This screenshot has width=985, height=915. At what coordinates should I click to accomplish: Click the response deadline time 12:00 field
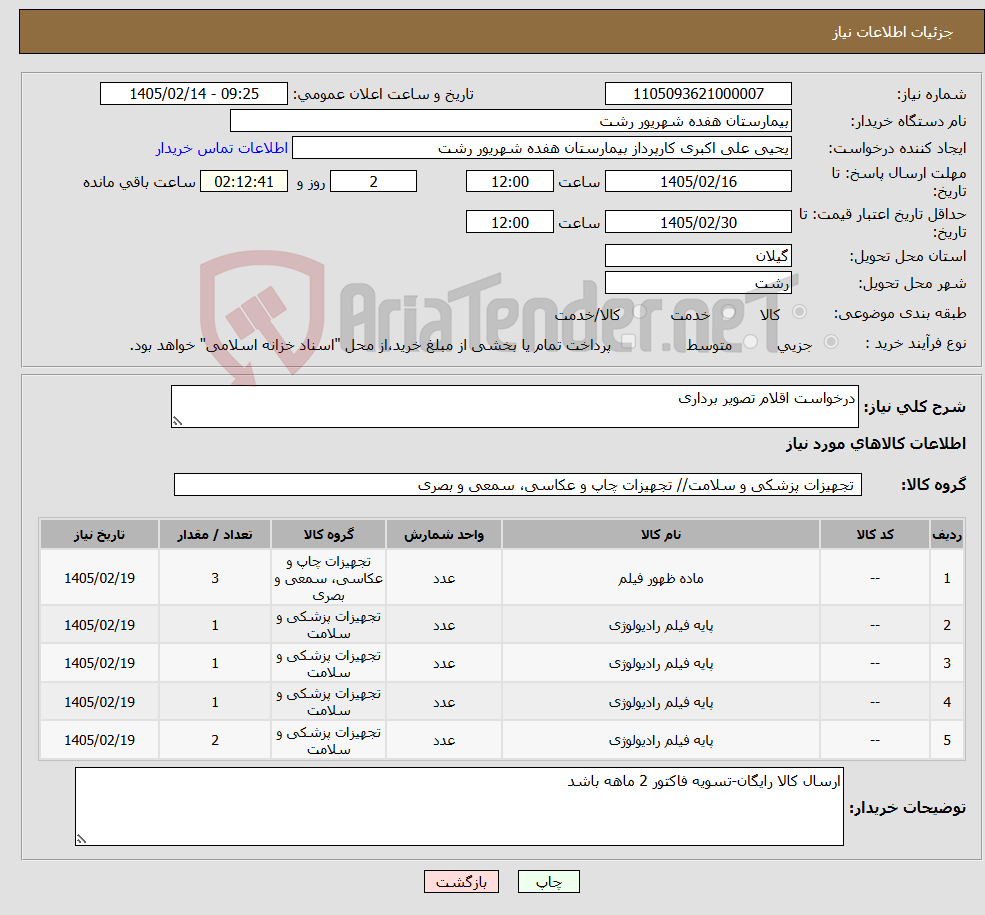coord(509,181)
